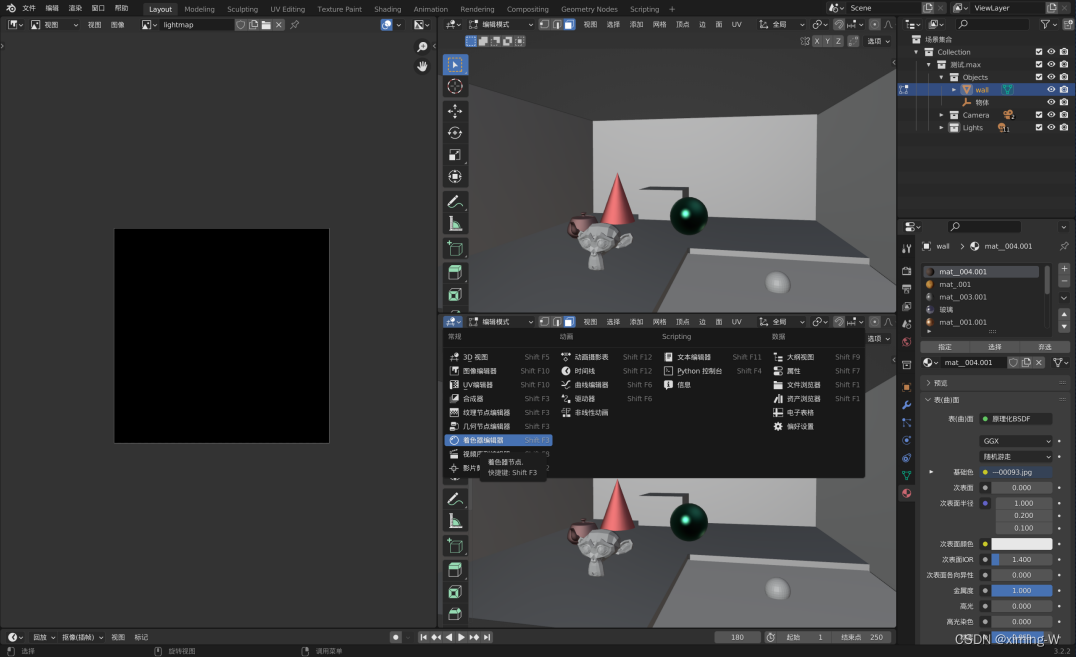This screenshot has height=657, width=1076.
Task: Hide the Lights collection with its eye toggle
Action: [x=1051, y=127]
